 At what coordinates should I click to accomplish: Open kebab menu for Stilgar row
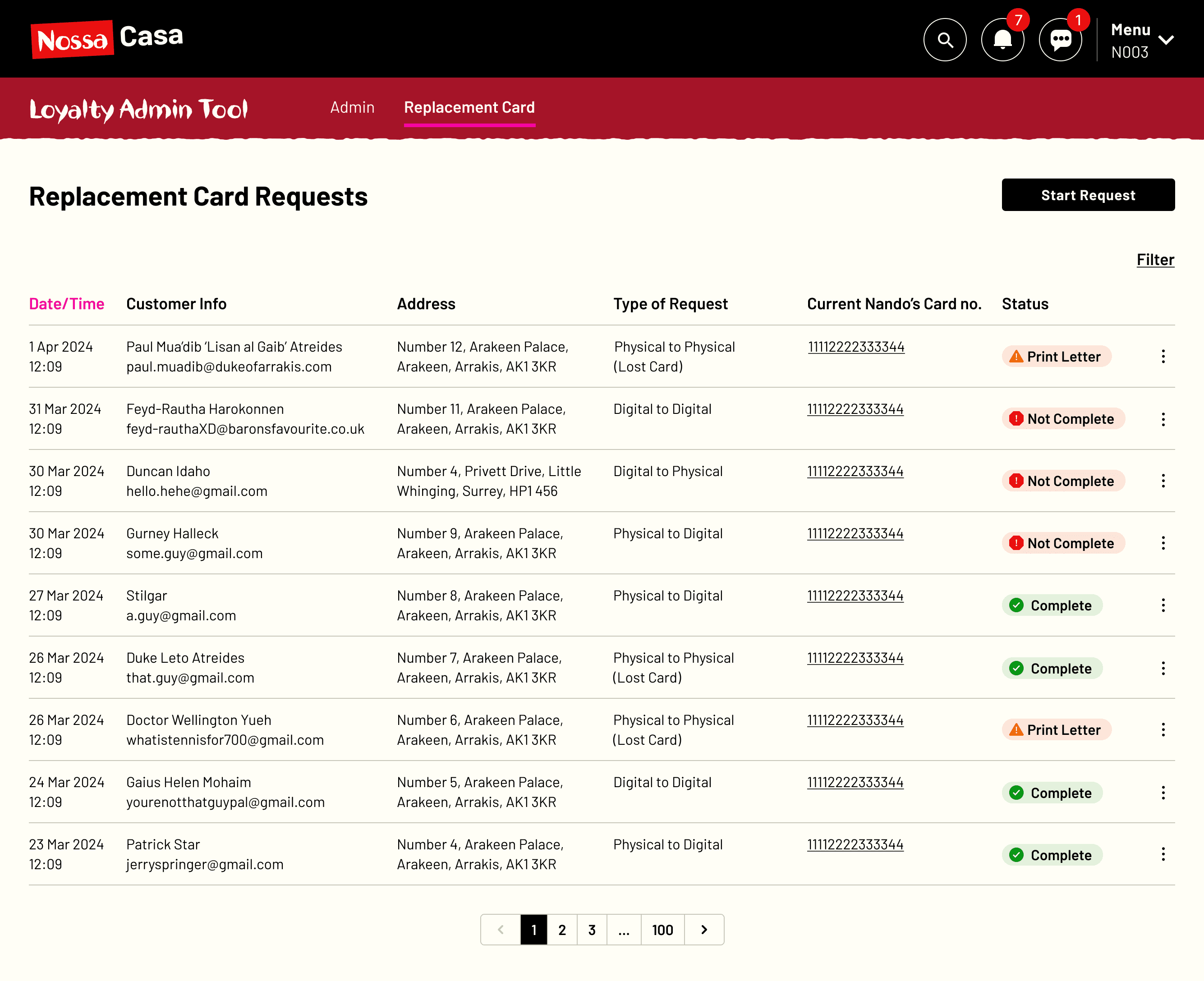(1163, 605)
